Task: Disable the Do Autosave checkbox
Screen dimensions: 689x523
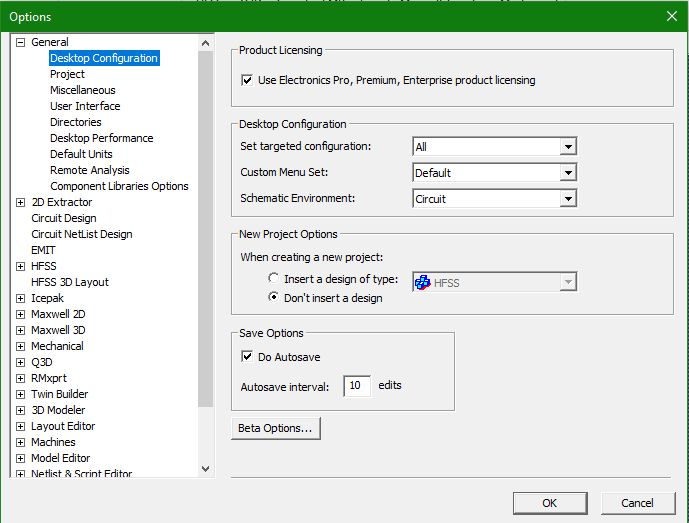Action: [247, 357]
